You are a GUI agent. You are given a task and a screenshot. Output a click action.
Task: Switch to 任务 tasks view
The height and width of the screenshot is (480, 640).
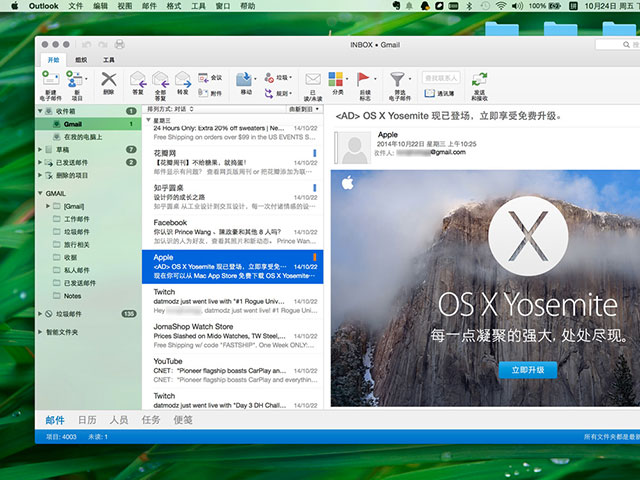(x=151, y=420)
